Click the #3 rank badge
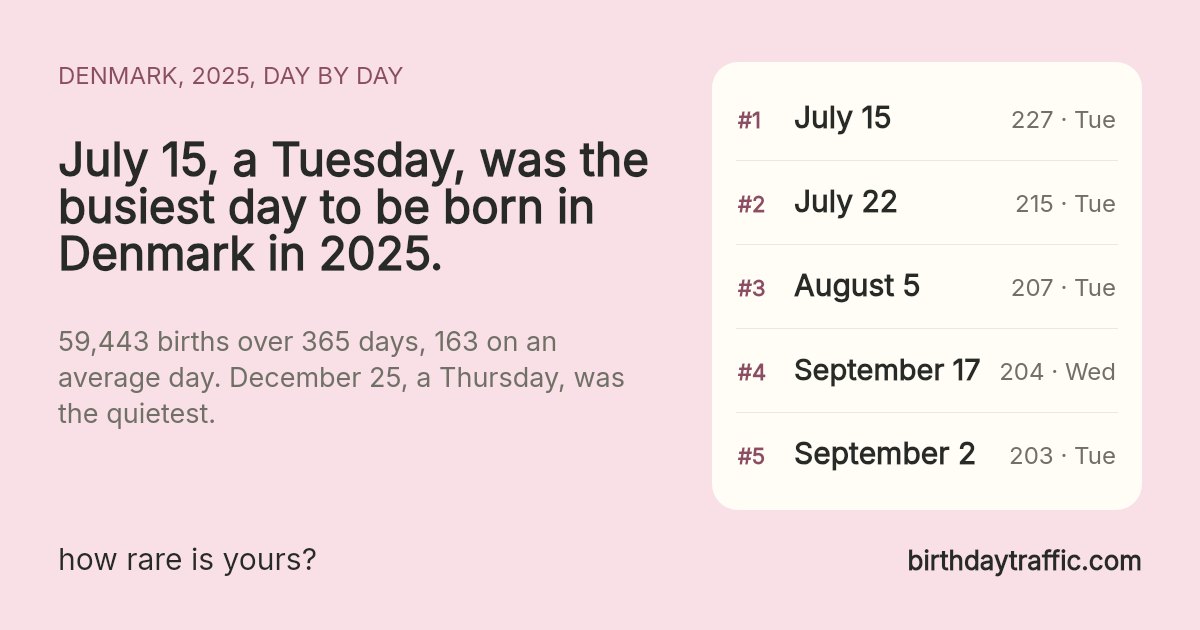This screenshot has height=630, width=1200. pos(751,289)
